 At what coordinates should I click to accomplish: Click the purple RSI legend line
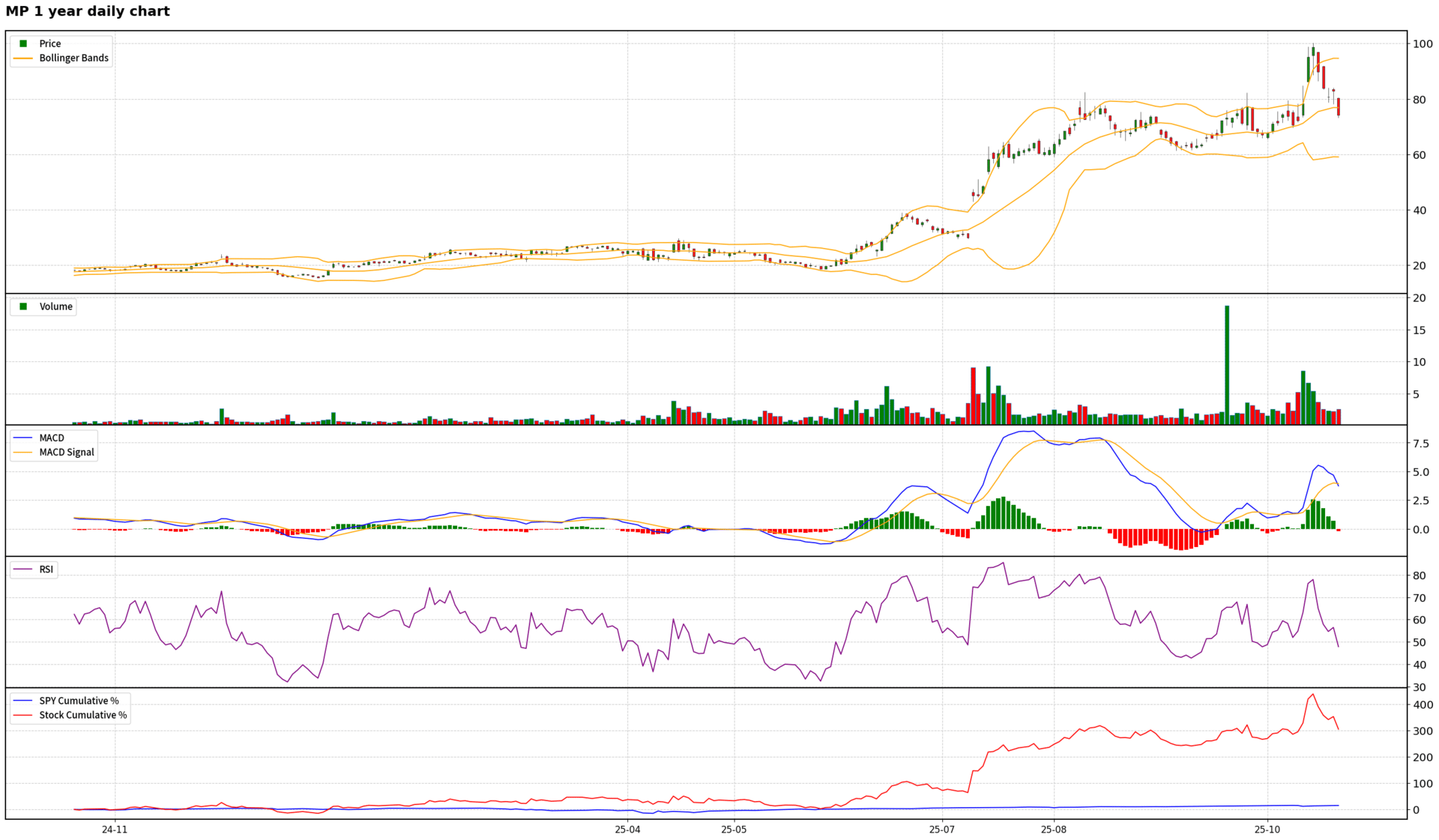(x=23, y=569)
